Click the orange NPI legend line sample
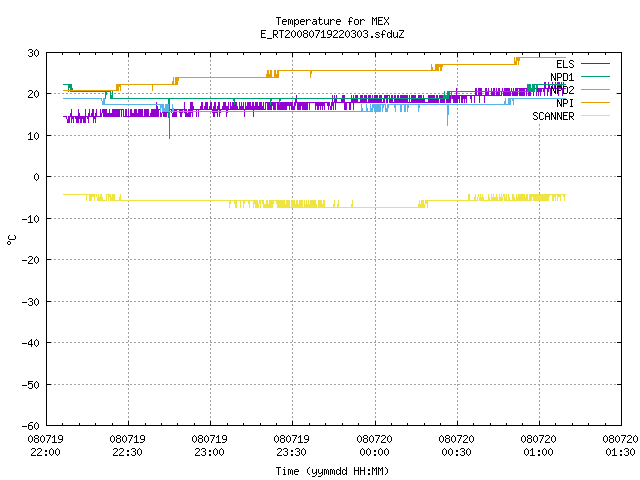This screenshot has width=640, height=480. point(595,102)
